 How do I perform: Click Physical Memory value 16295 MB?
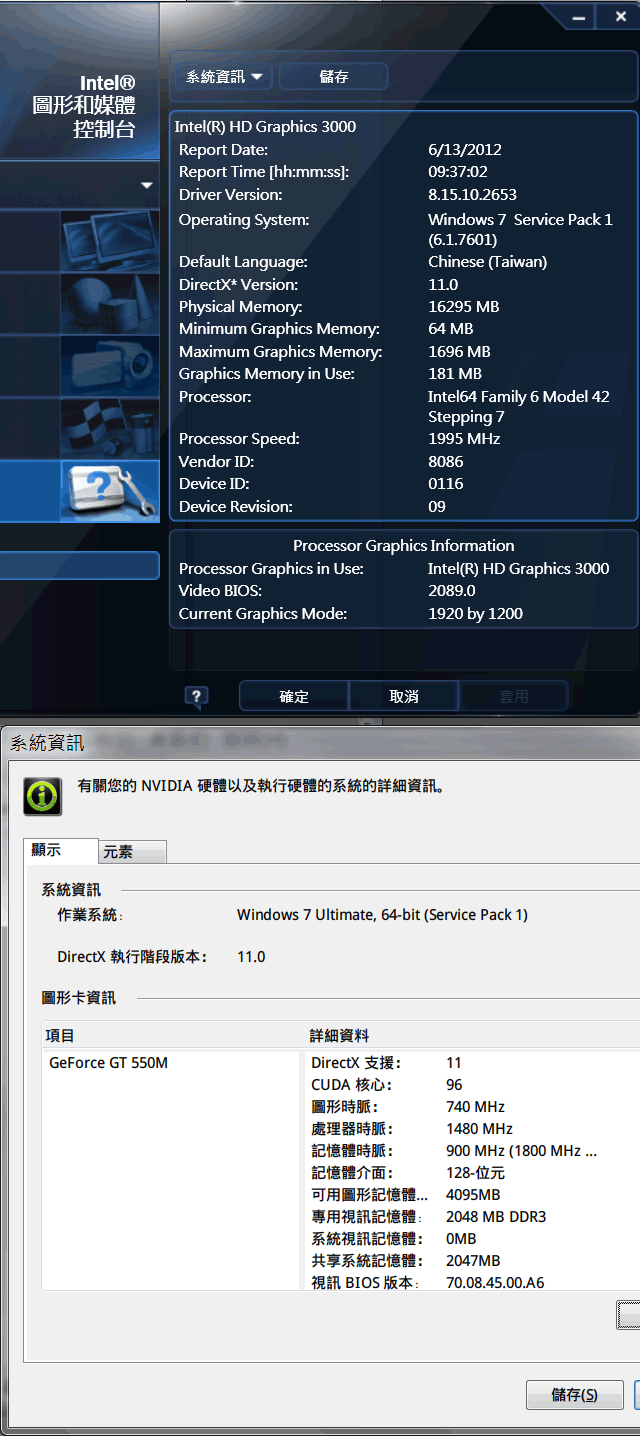pos(463,306)
